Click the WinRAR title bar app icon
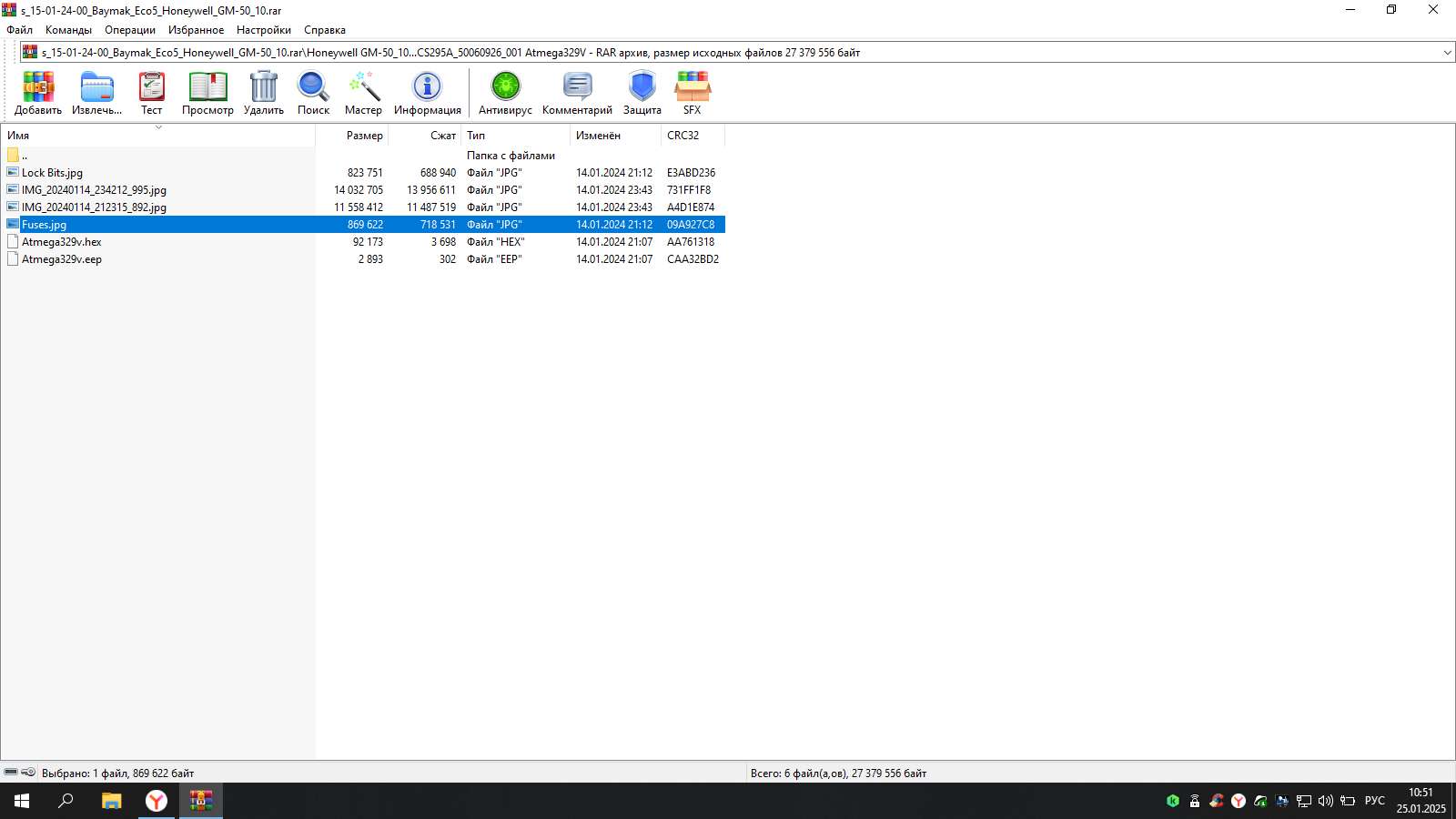1456x819 pixels. point(9,10)
